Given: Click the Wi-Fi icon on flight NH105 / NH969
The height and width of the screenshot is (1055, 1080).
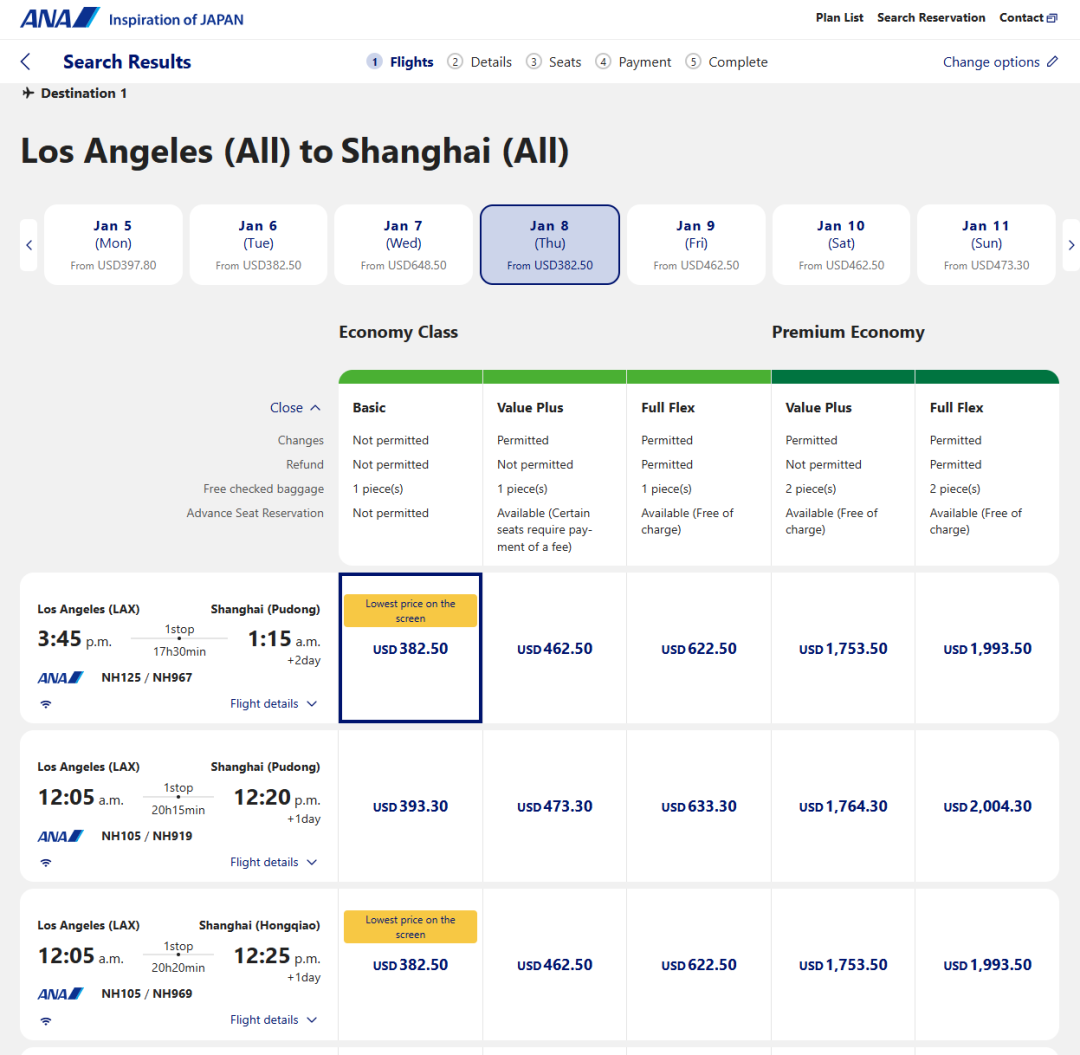Looking at the screenshot, I should [46, 1020].
